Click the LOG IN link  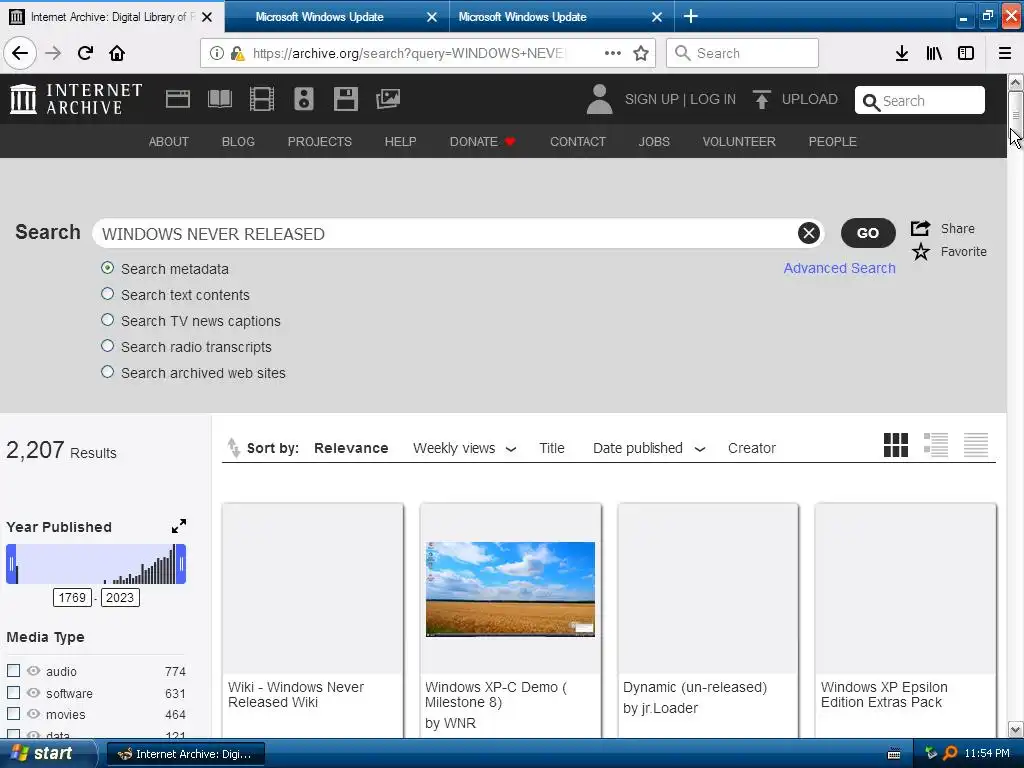pos(713,99)
